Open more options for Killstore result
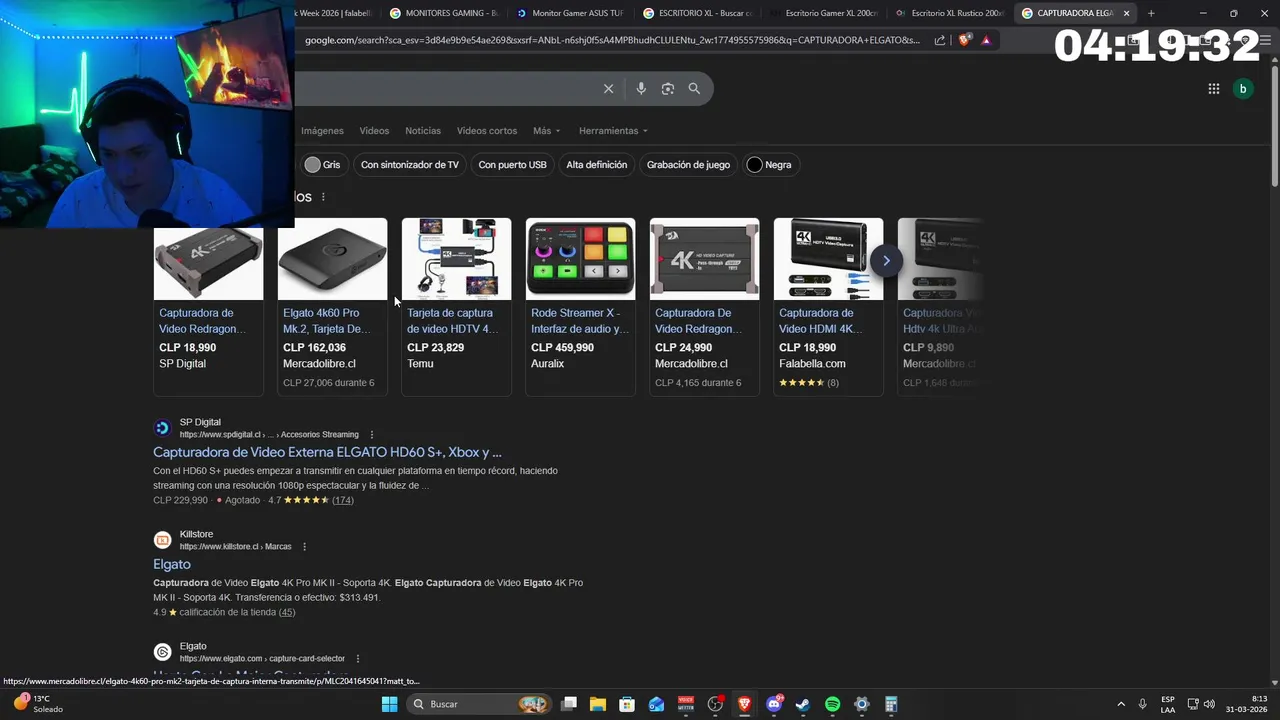 pyautogui.click(x=305, y=547)
